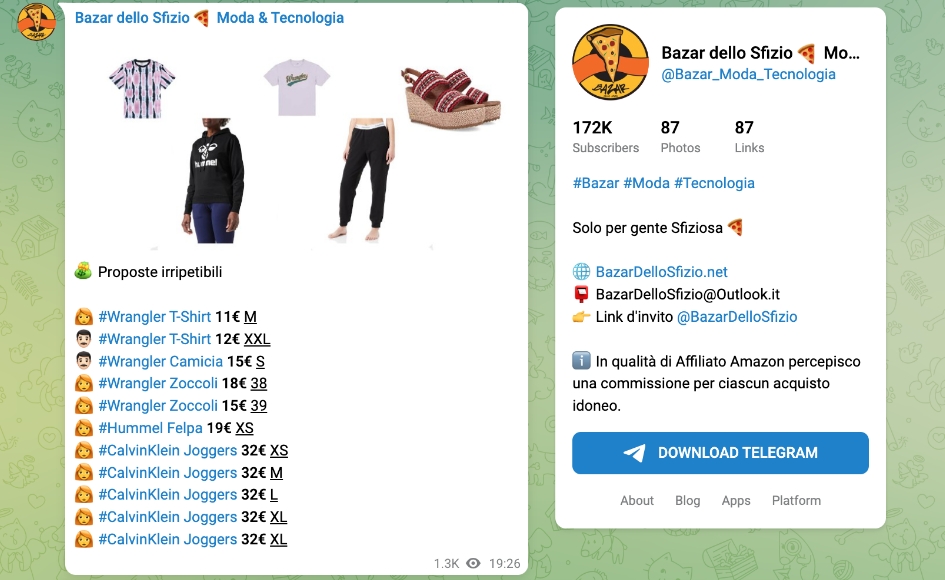This screenshot has height=580, width=945.
Task: Click the pointing hand icon near Link d'invito
Action: [581, 317]
